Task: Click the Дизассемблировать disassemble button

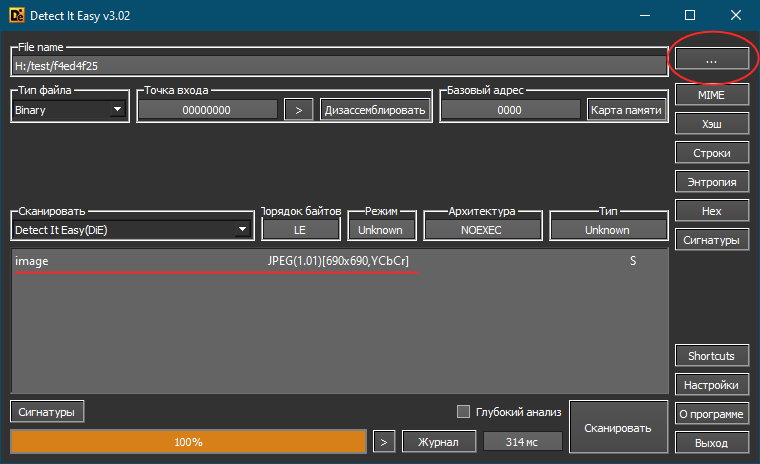Action: tap(375, 110)
